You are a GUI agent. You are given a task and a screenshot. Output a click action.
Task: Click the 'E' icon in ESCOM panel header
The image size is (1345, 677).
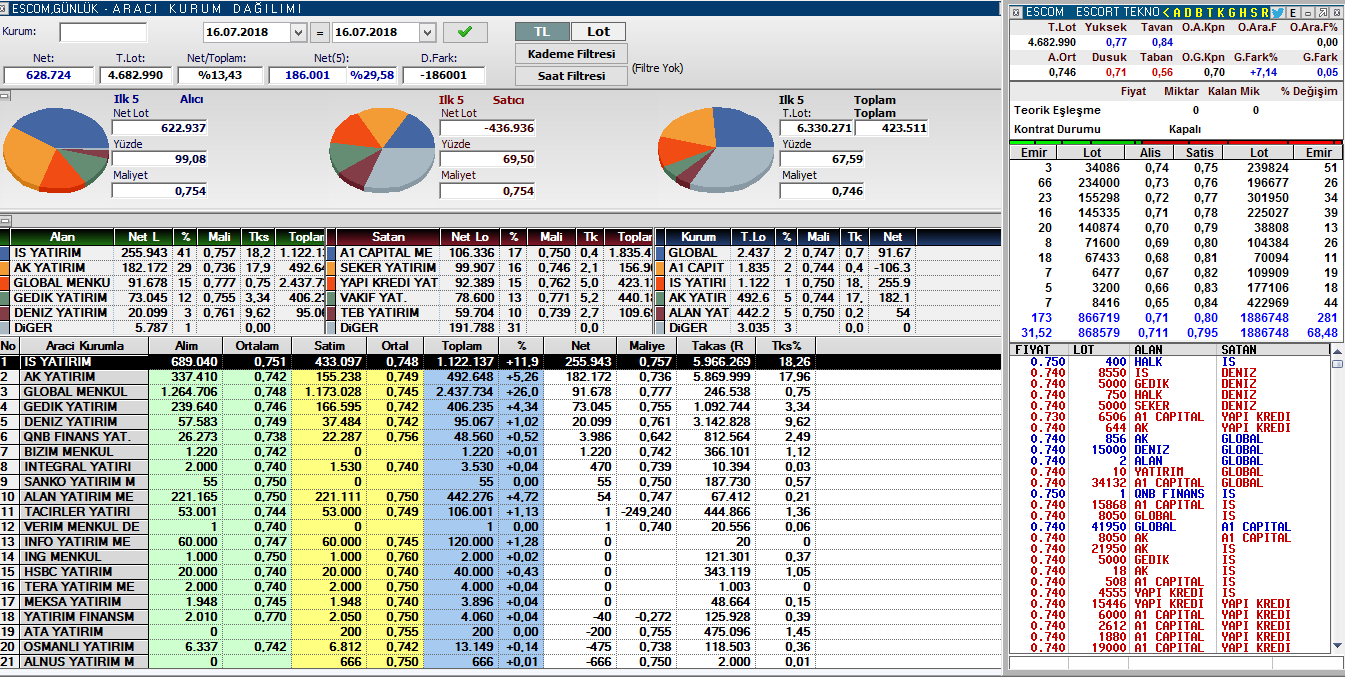(x=1293, y=12)
